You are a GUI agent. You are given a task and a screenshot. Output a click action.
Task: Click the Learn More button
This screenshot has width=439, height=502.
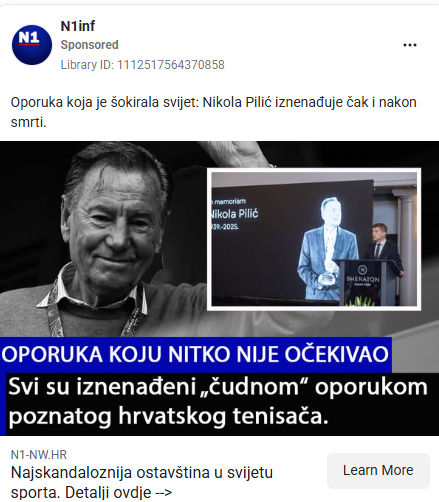378,471
